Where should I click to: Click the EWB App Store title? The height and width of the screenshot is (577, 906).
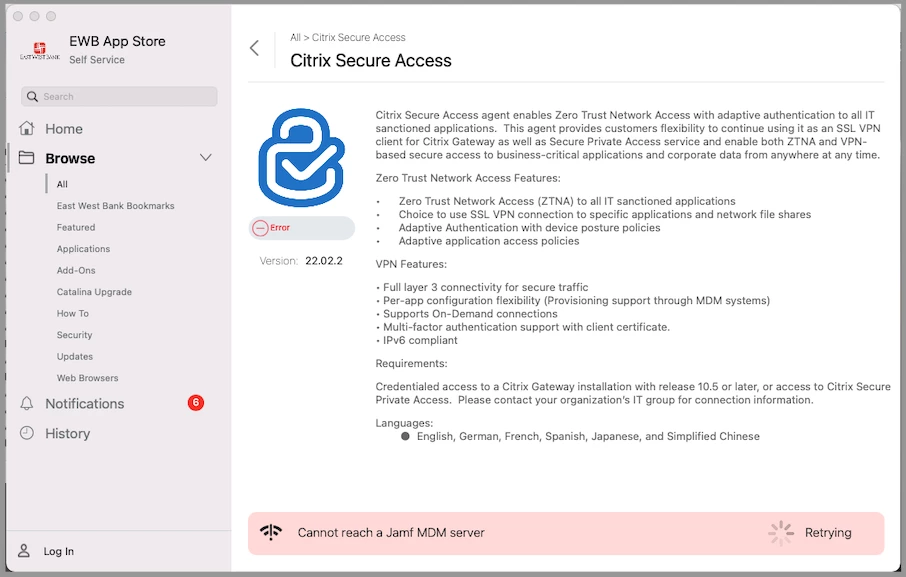tap(117, 41)
